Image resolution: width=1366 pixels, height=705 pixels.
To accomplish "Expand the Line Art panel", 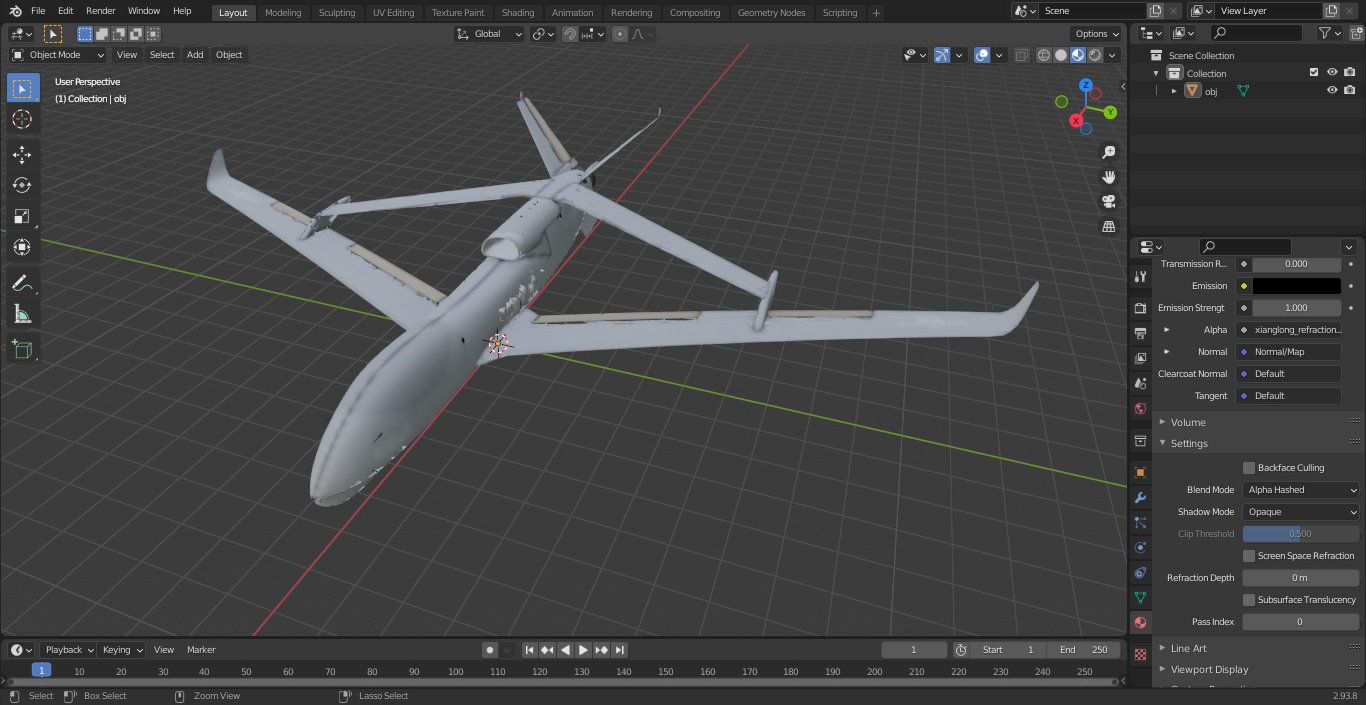I will [x=1188, y=648].
